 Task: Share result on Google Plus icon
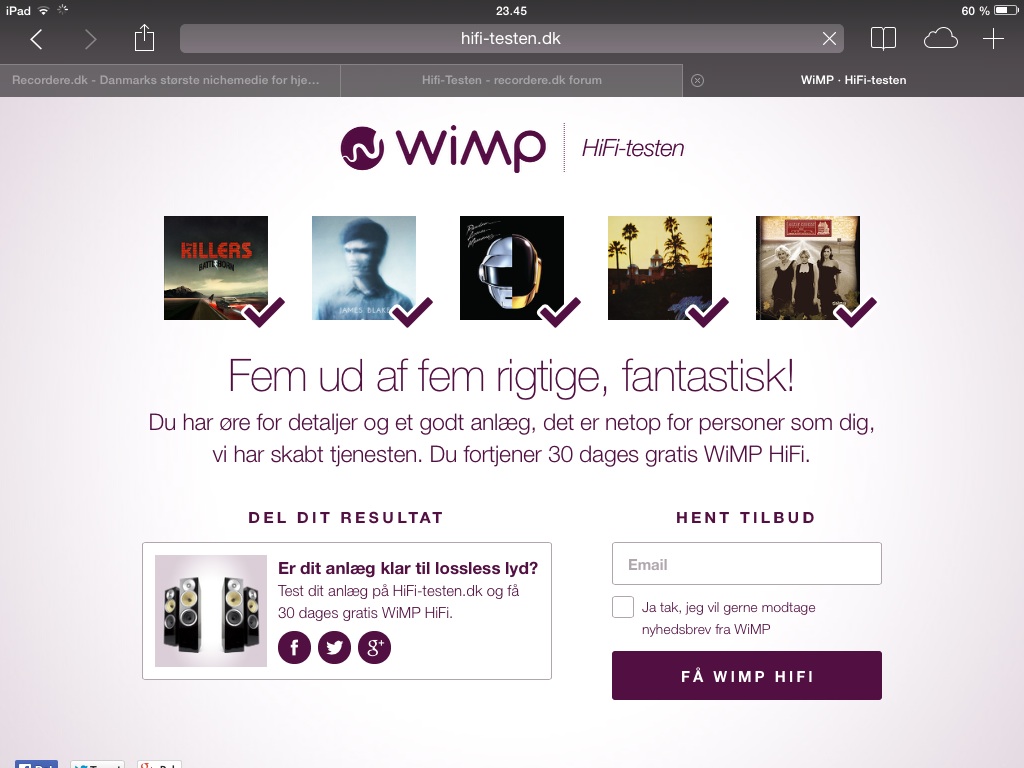pyautogui.click(x=374, y=647)
